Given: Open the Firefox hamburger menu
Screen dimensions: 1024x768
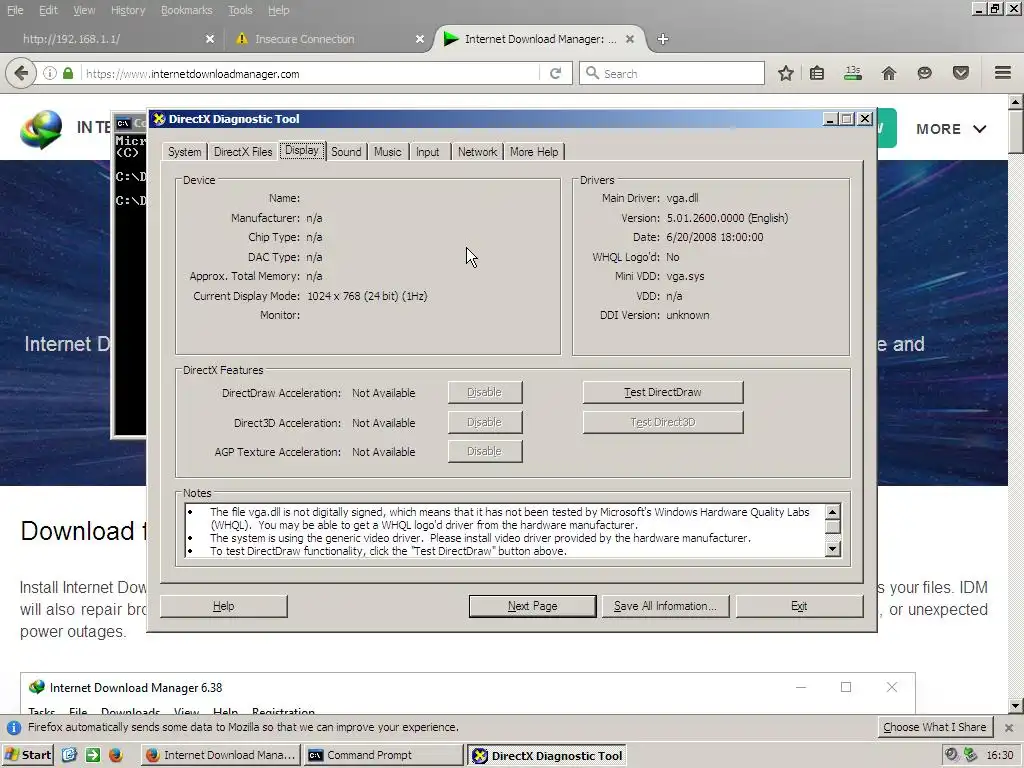Looking at the screenshot, I should click(1003, 72).
